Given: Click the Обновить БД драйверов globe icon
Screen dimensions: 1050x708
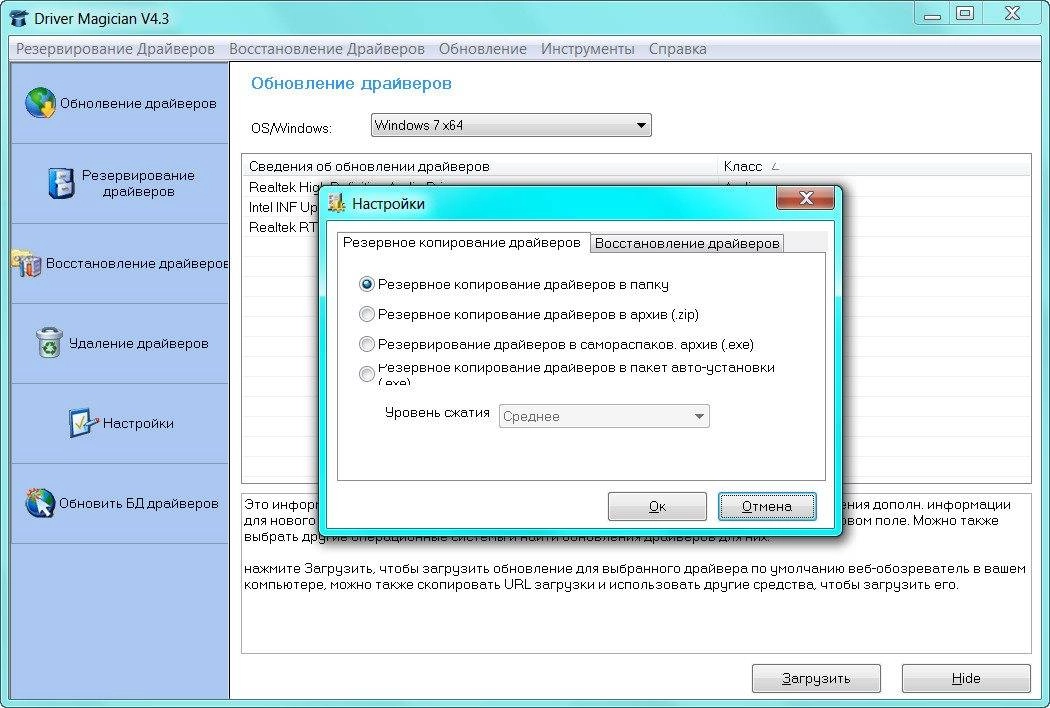Looking at the screenshot, I should tap(40, 503).
